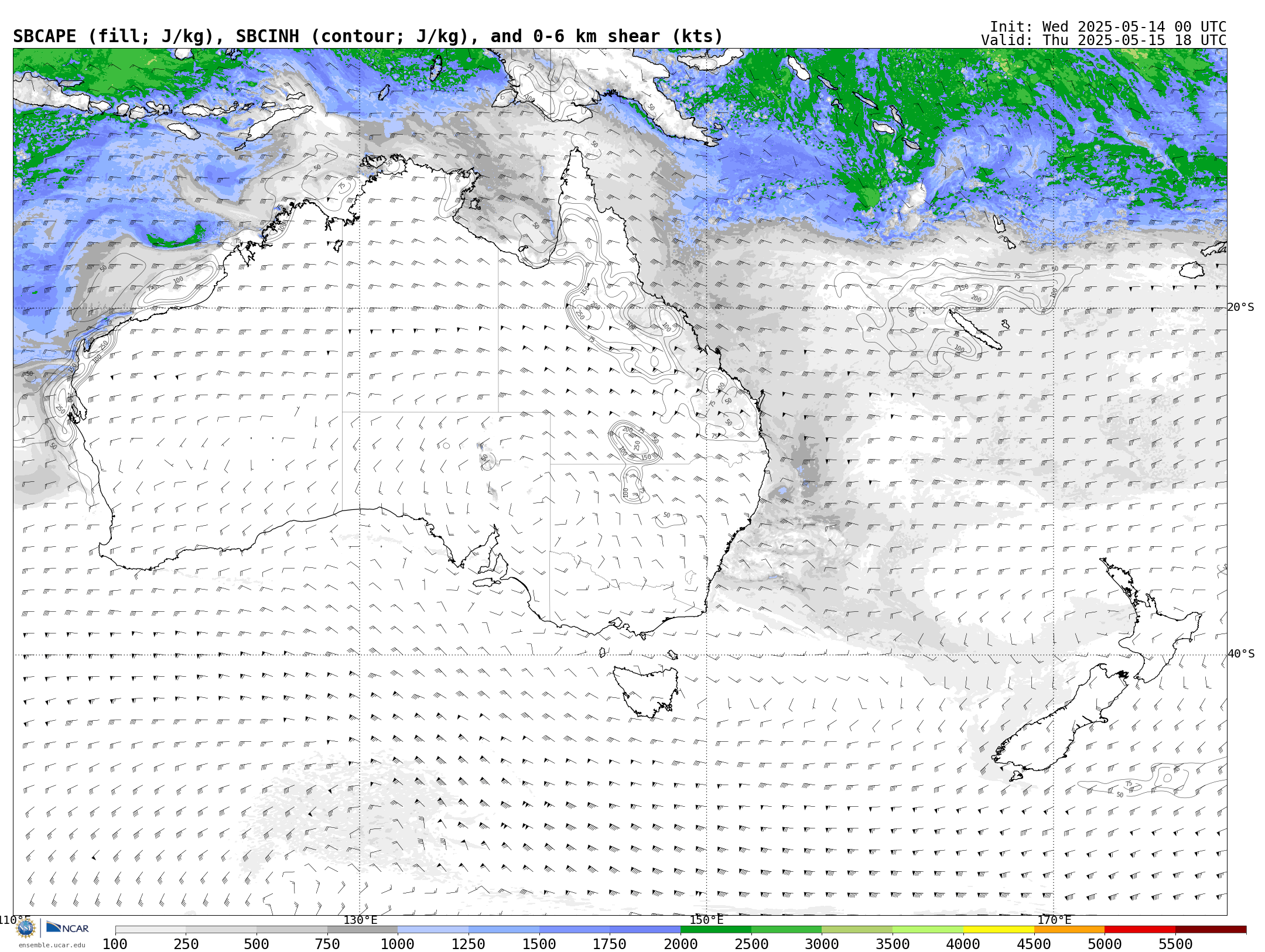Click the 100 colorbar tick label

point(115,944)
